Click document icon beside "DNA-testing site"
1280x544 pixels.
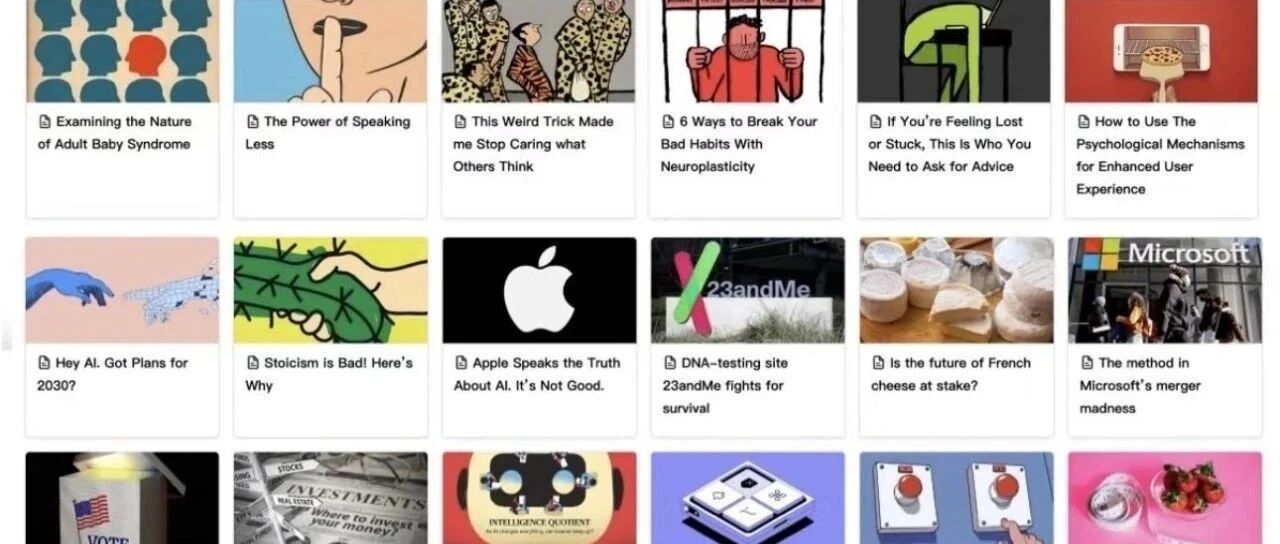tap(670, 363)
